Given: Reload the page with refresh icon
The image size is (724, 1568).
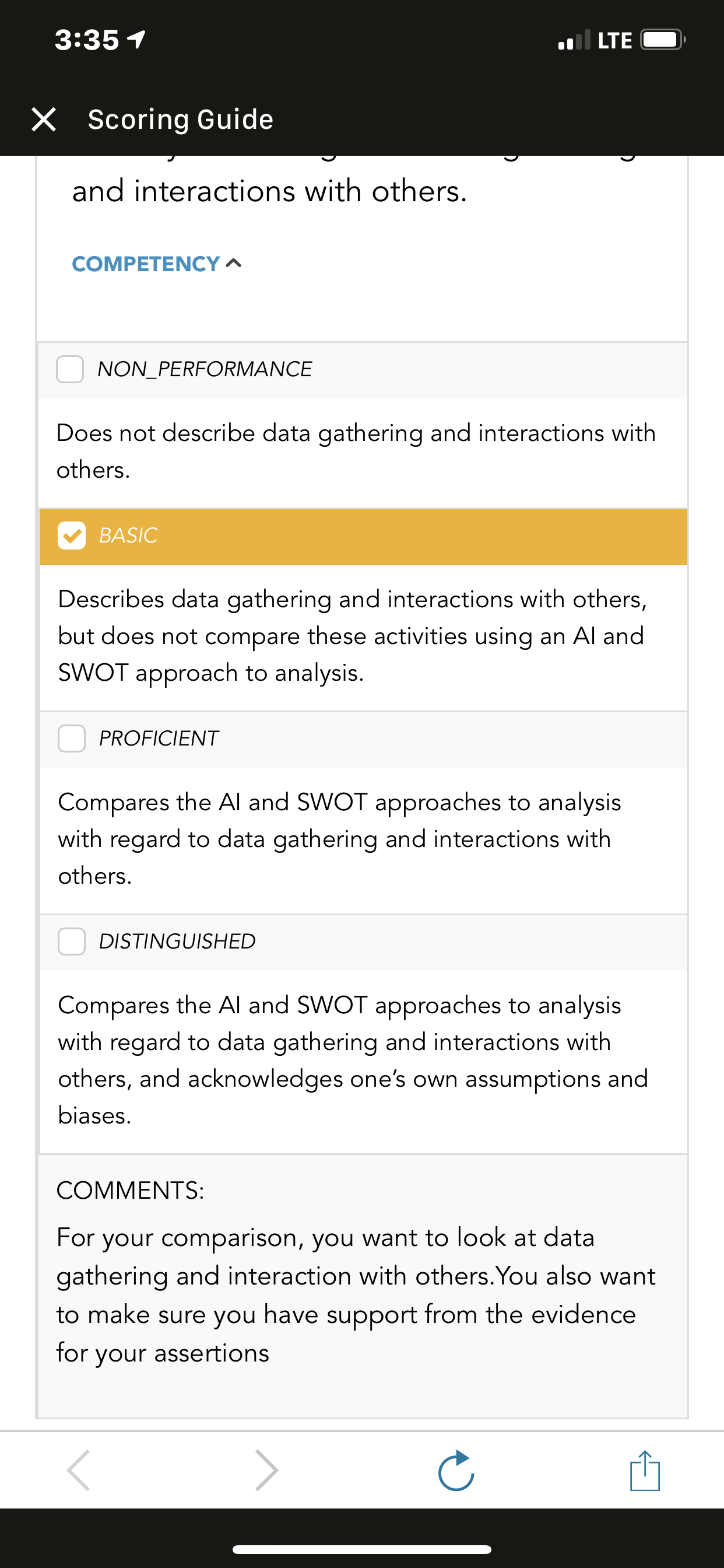Looking at the screenshot, I should pos(456,1470).
